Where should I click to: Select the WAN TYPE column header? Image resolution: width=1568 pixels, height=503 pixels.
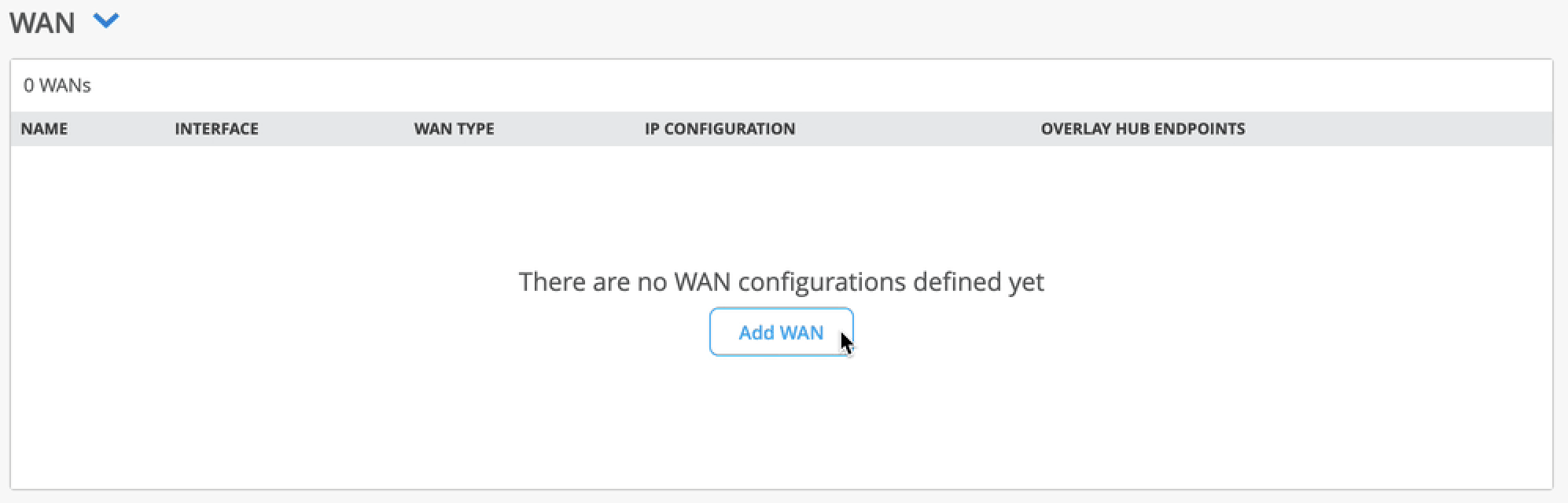coord(454,129)
